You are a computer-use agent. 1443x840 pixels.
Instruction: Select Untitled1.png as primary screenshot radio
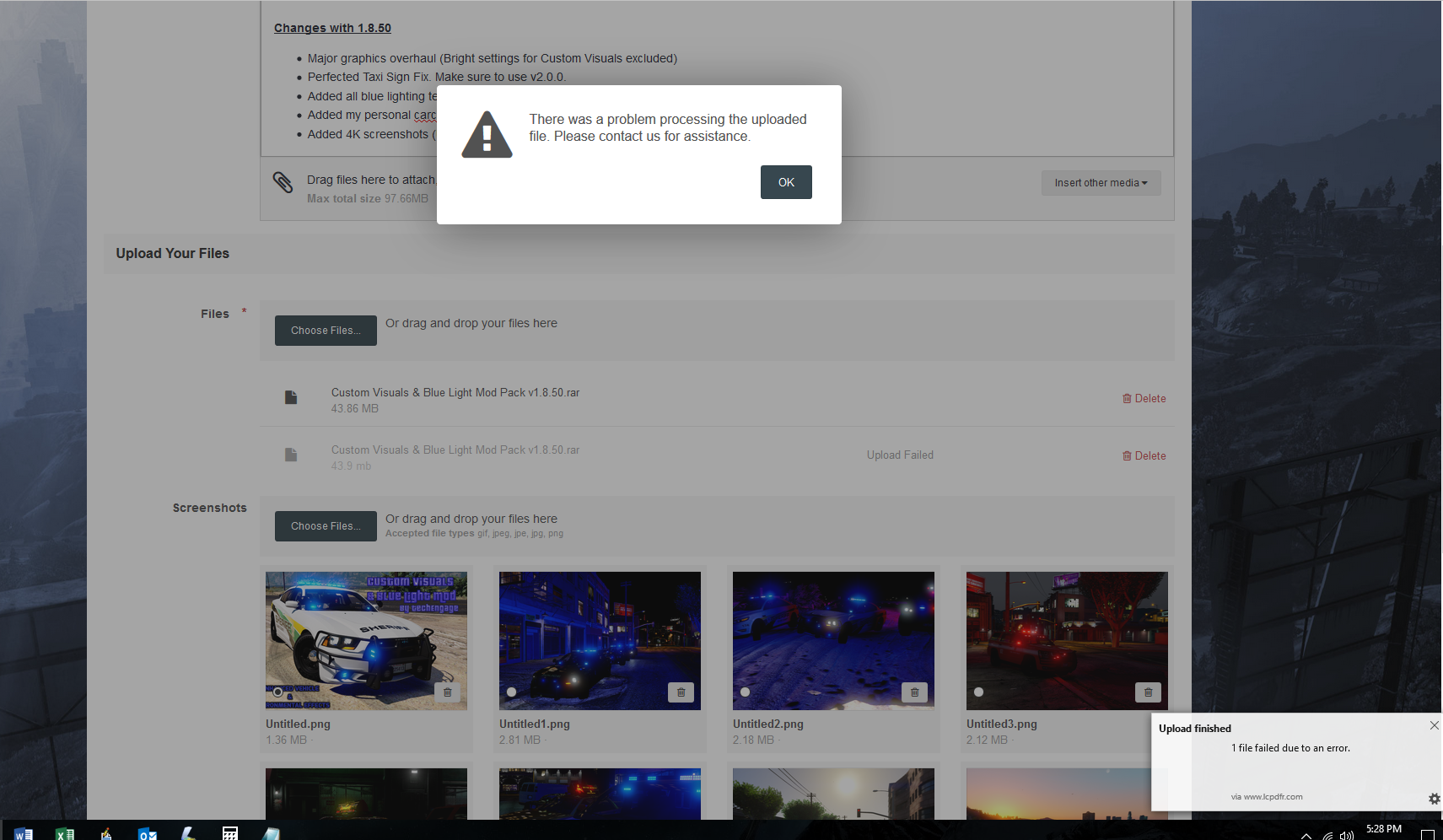511,692
